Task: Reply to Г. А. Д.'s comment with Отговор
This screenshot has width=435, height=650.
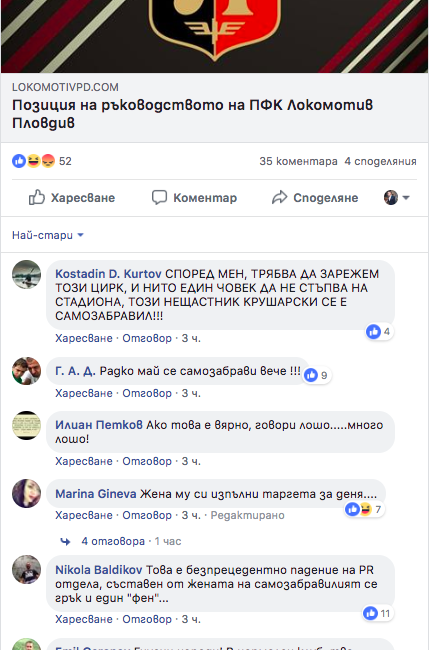Action: click(x=147, y=393)
